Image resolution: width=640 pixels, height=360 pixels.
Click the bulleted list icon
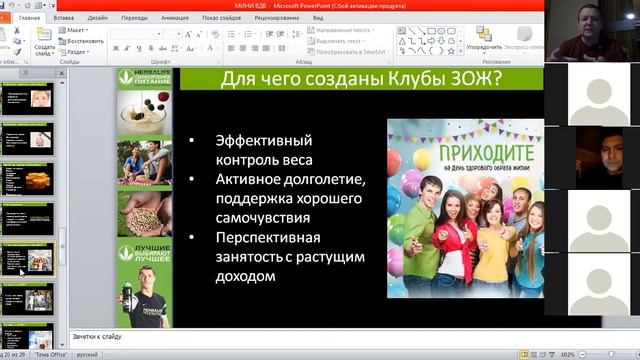(x=232, y=34)
